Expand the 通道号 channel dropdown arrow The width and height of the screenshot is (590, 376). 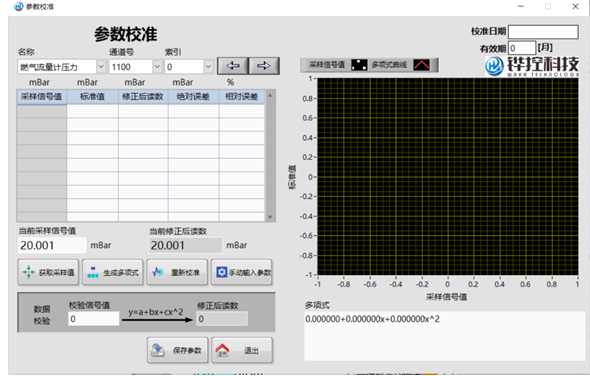pyautogui.click(x=158, y=67)
